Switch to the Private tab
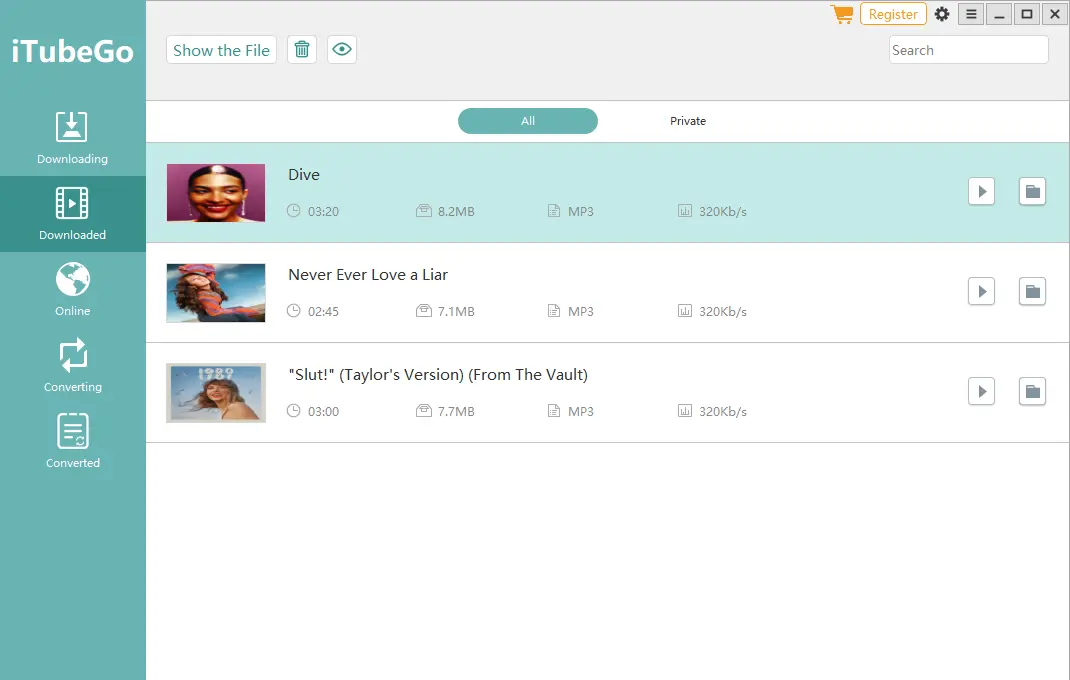Image resolution: width=1070 pixels, height=680 pixels. point(688,120)
